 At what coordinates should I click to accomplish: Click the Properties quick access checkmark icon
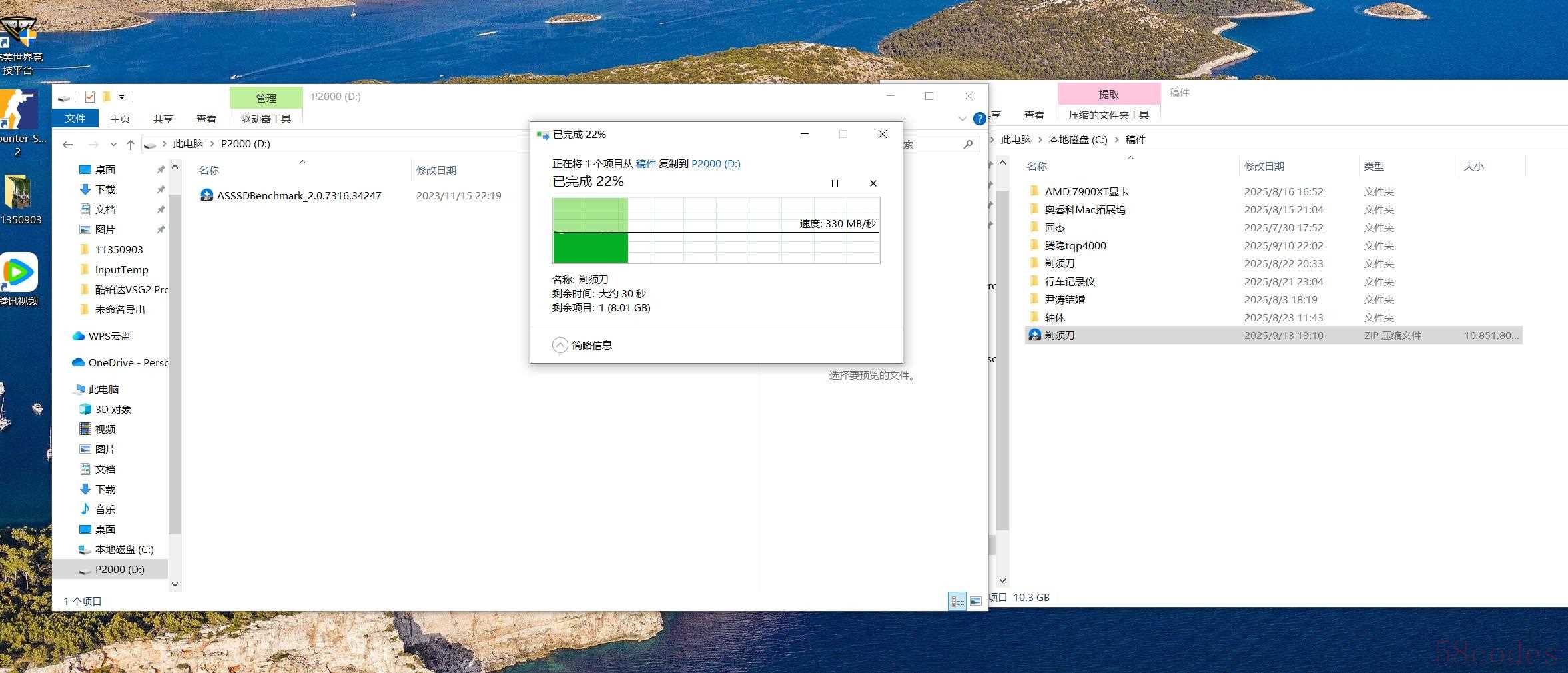click(90, 97)
